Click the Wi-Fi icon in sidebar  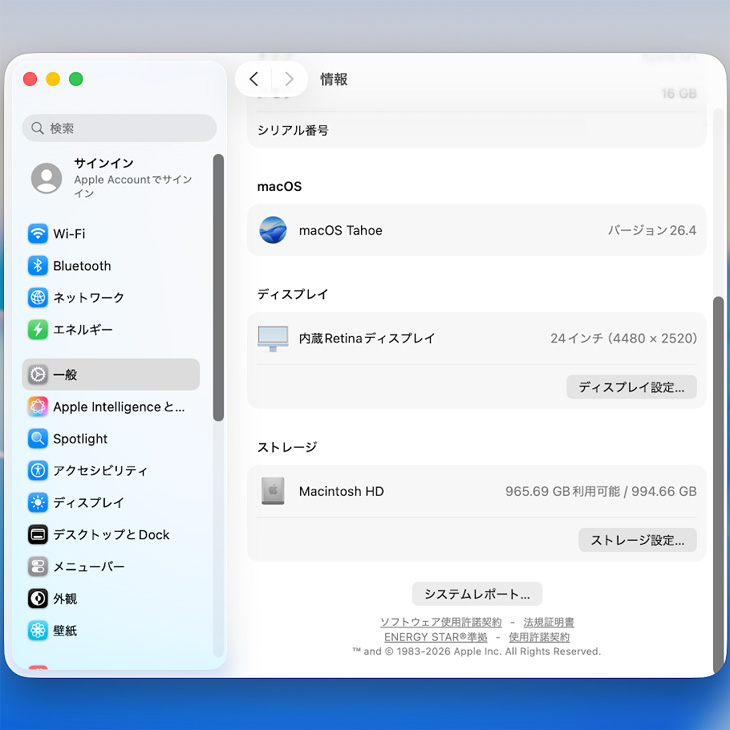pos(38,234)
